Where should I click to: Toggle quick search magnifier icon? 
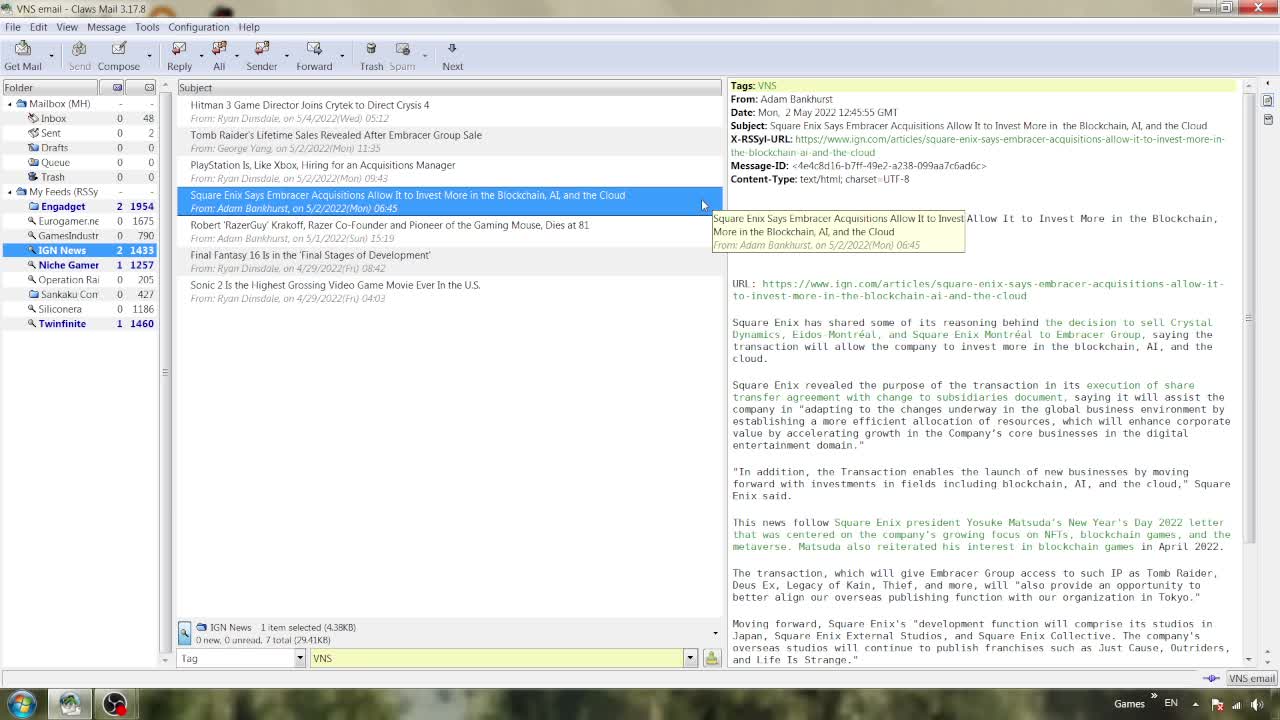(184, 632)
